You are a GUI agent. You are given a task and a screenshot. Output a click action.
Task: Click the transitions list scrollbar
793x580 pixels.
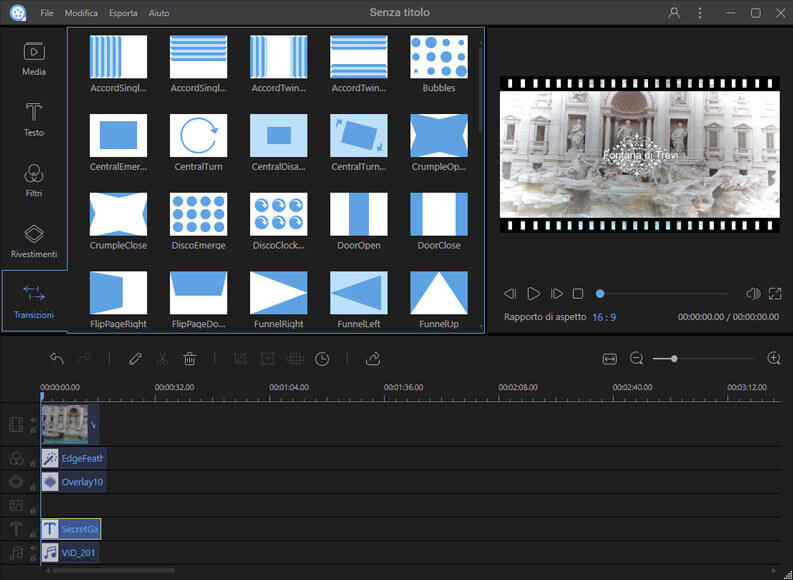tap(480, 91)
